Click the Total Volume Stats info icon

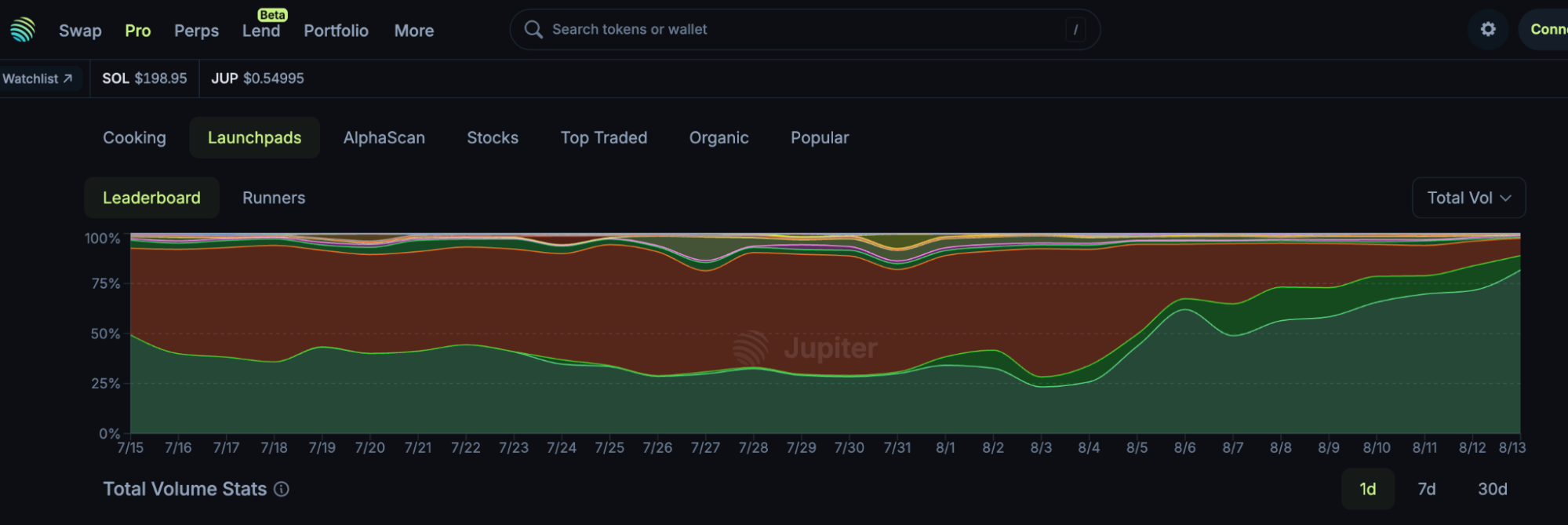[x=282, y=489]
